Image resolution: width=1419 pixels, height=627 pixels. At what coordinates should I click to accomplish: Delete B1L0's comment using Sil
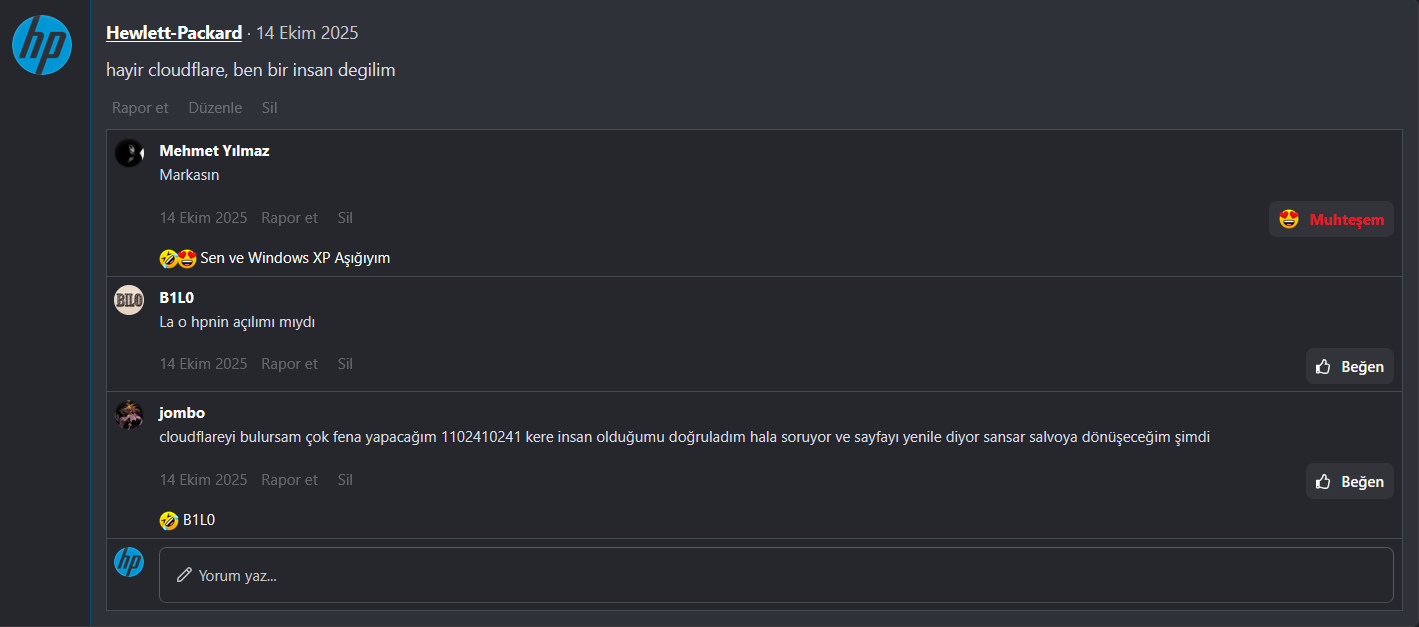click(x=345, y=364)
